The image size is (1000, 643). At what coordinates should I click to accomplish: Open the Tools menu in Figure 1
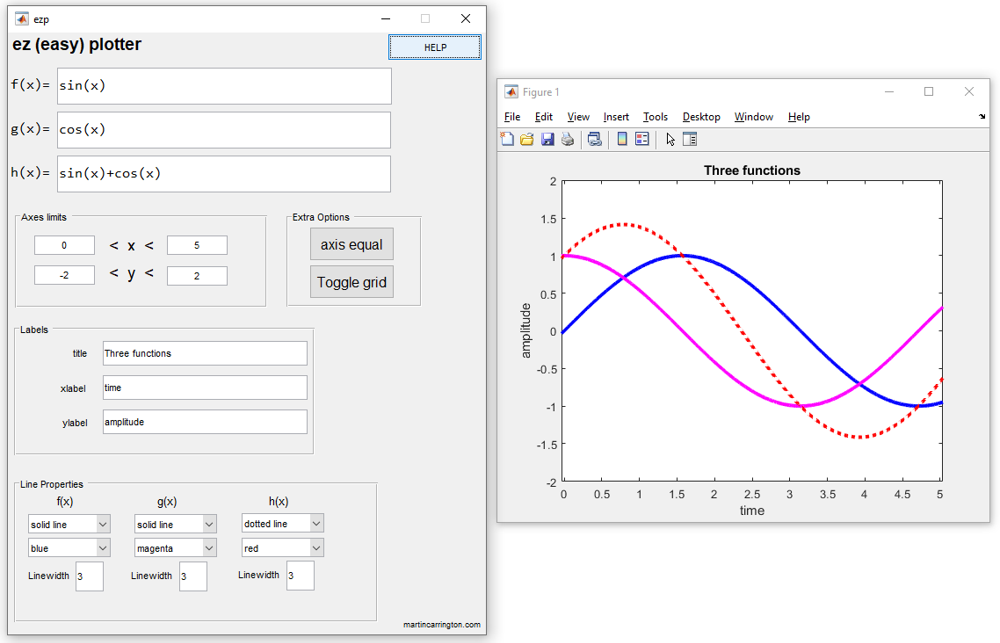(655, 117)
